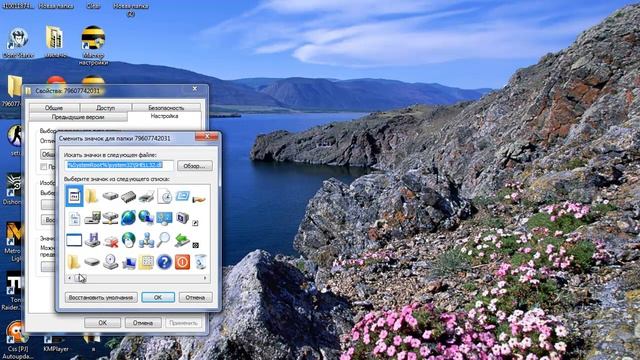Click OK in the Properties window

tap(102, 322)
